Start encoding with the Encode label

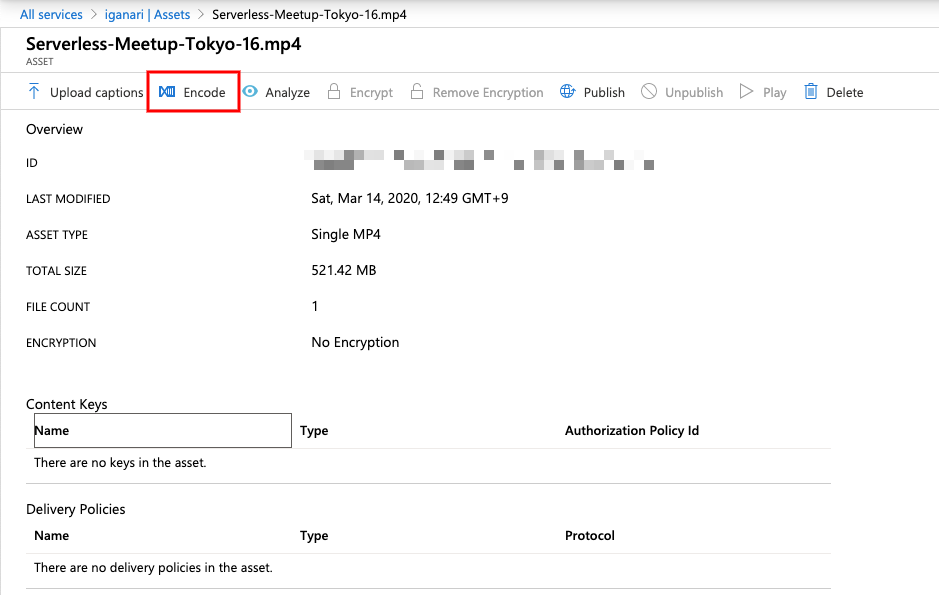[204, 93]
